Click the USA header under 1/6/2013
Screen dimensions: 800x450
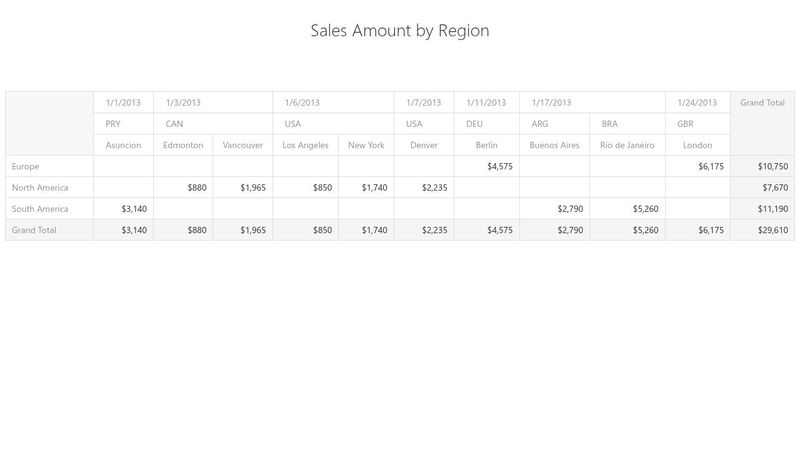tap(294, 124)
